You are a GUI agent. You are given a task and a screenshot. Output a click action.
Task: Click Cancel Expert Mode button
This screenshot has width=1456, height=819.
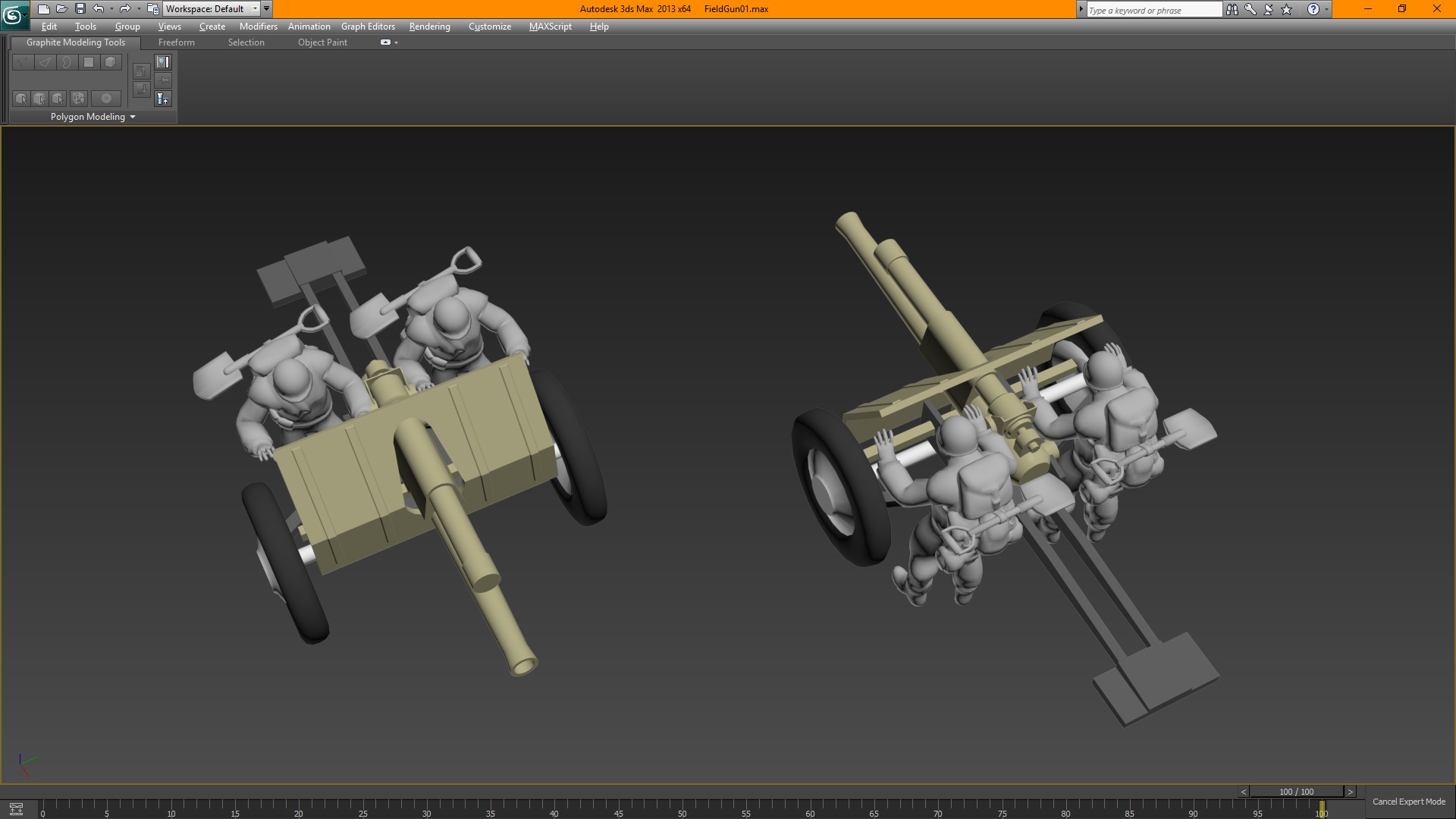(1408, 802)
